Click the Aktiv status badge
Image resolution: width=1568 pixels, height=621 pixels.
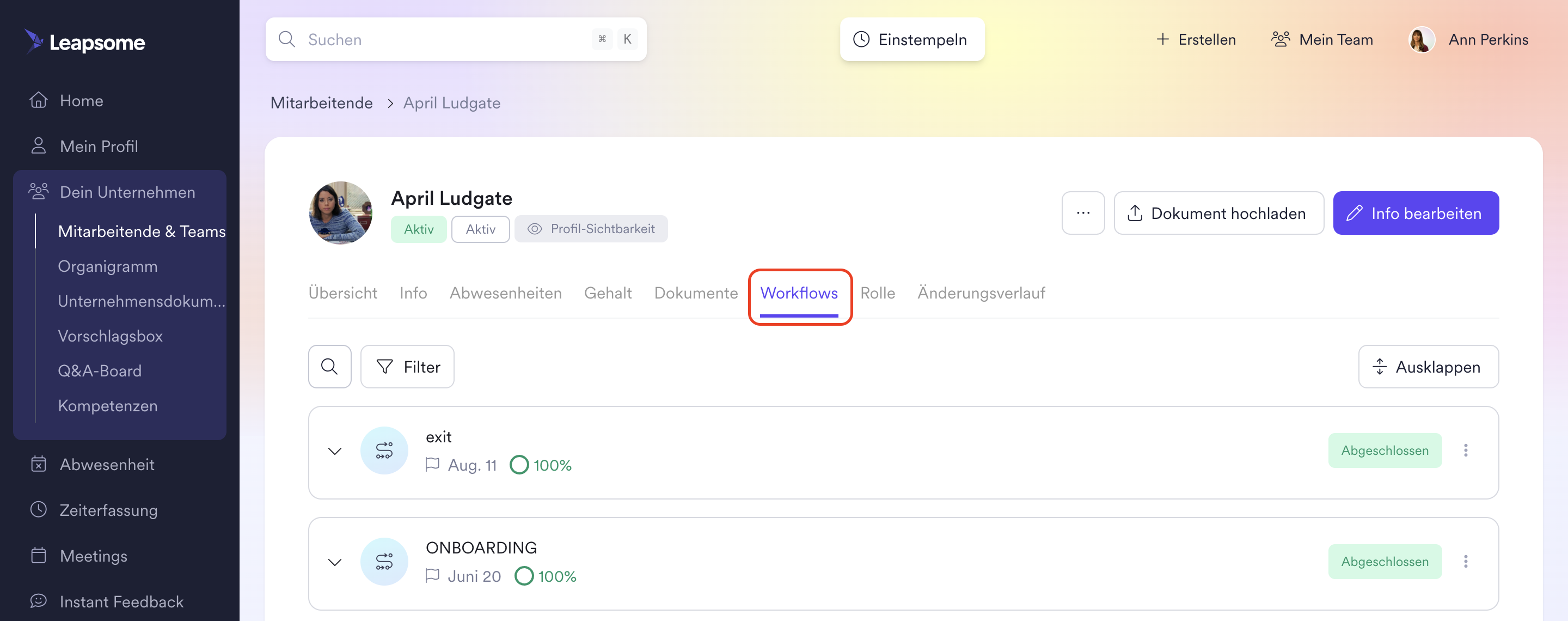418,229
